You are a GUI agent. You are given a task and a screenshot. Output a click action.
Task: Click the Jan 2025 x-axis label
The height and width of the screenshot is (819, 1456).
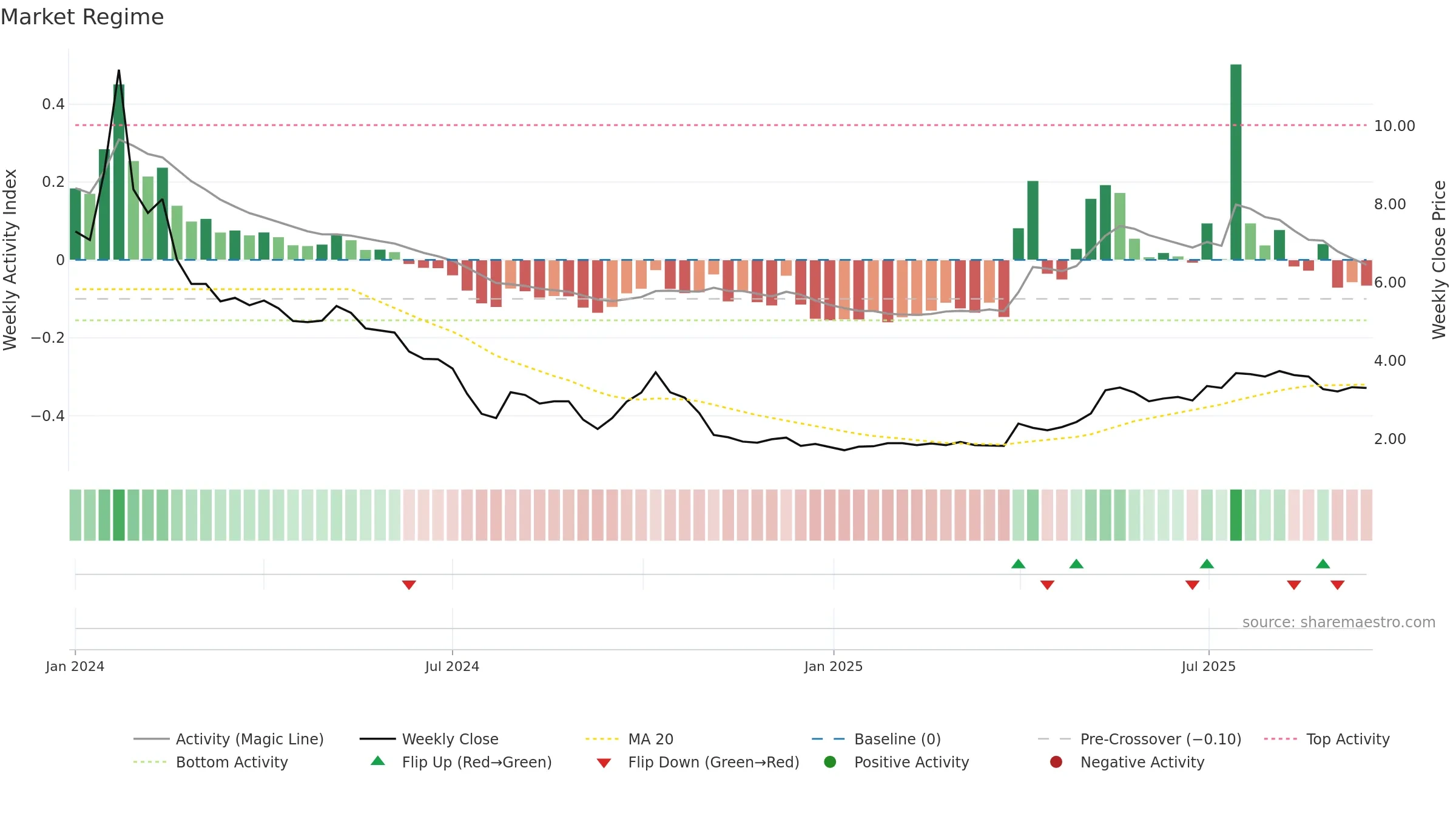point(834,667)
